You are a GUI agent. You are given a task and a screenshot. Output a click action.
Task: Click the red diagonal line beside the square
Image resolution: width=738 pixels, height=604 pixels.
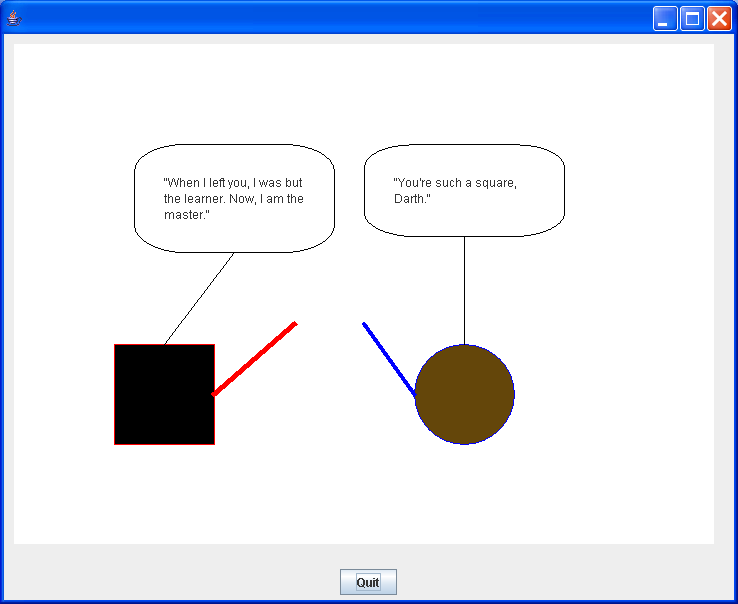pyautogui.click(x=255, y=359)
